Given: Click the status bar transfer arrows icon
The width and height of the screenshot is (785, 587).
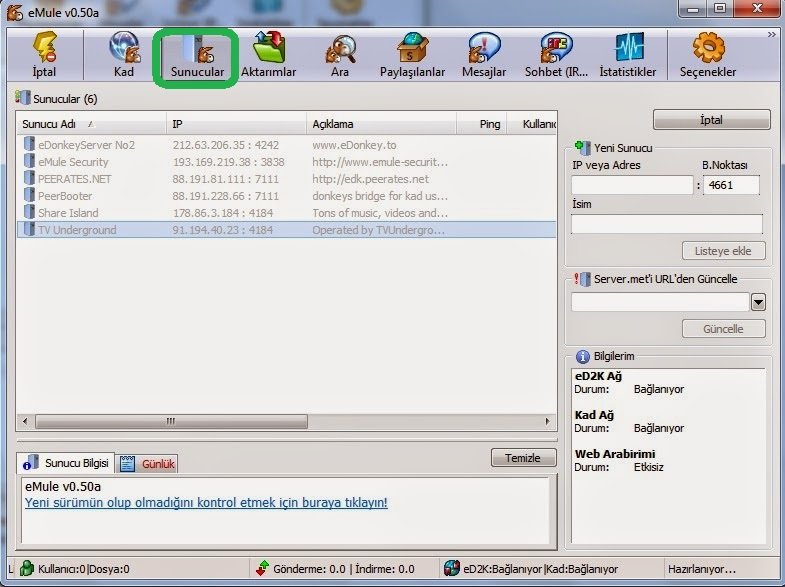Looking at the screenshot, I should 262,568.
